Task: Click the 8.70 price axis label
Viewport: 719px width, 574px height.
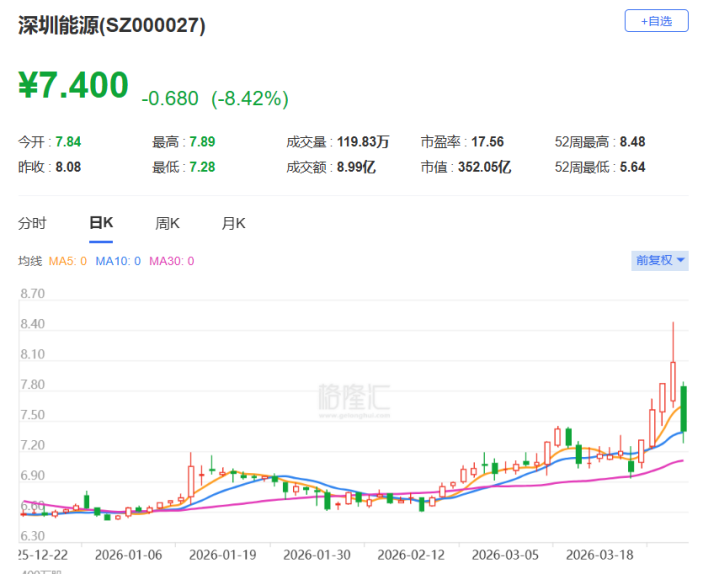Action: 33,293
